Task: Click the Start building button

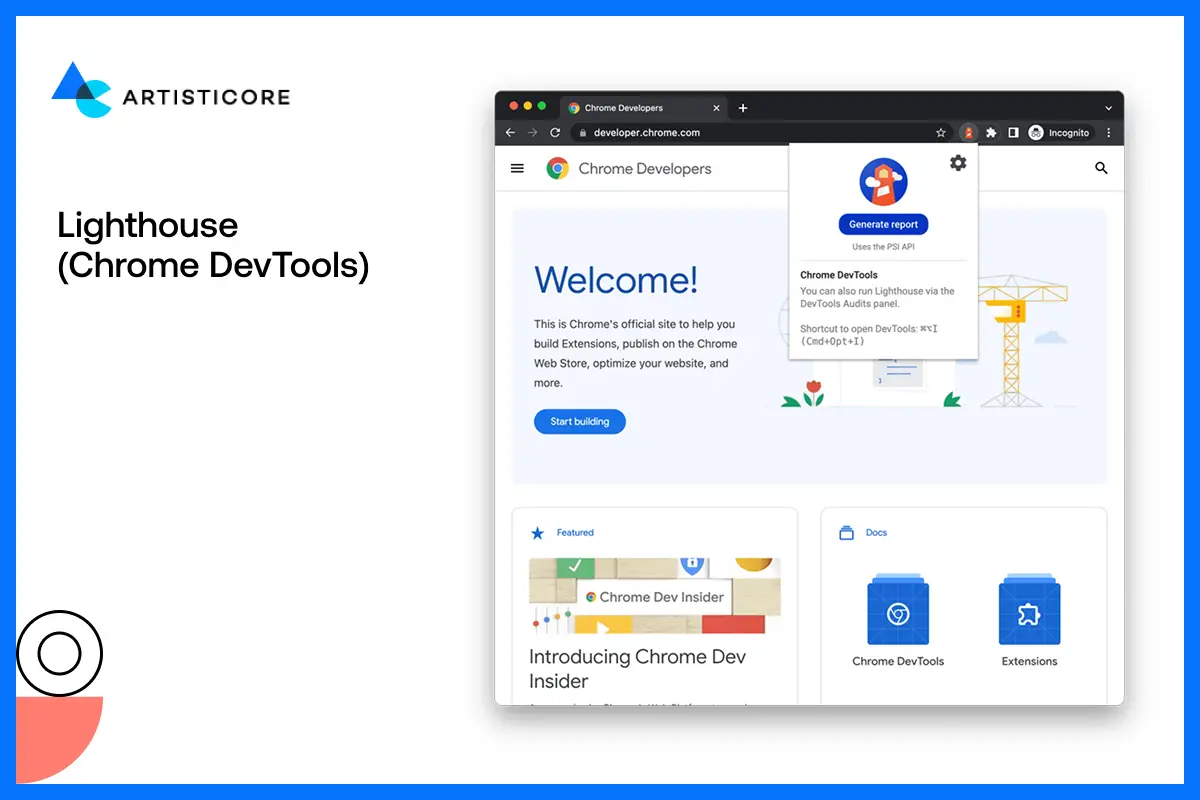Action: tap(579, 421)
